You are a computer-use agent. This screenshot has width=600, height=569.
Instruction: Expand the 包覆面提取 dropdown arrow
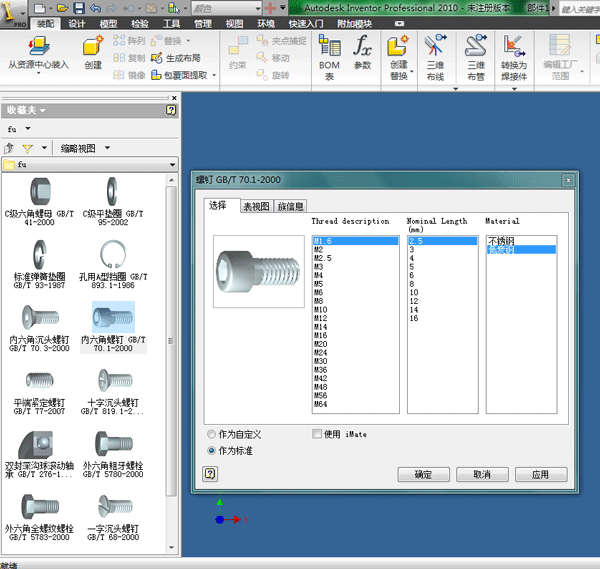214,75
